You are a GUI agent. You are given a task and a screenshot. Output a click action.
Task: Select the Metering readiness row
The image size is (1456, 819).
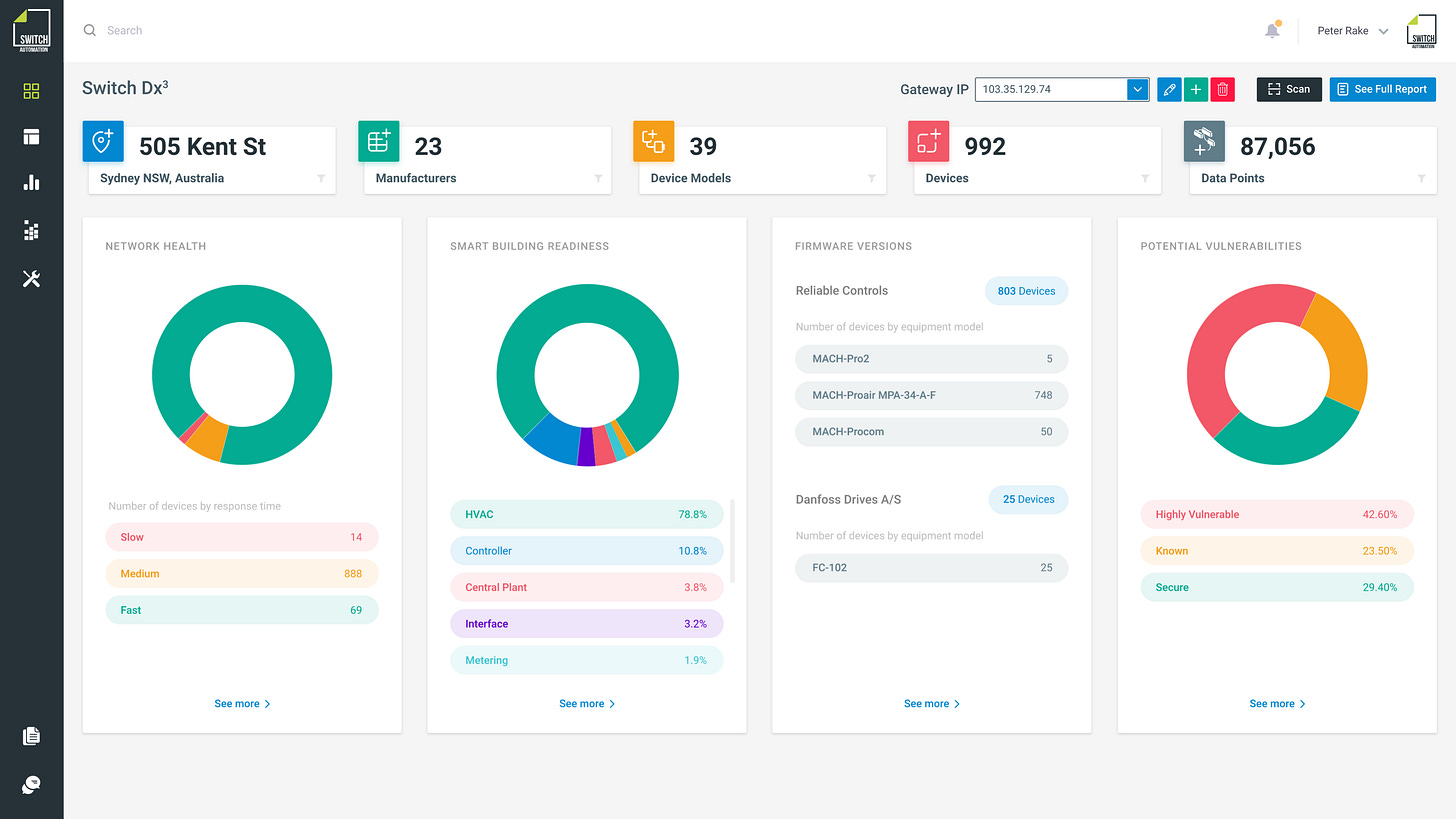point(586,660)
